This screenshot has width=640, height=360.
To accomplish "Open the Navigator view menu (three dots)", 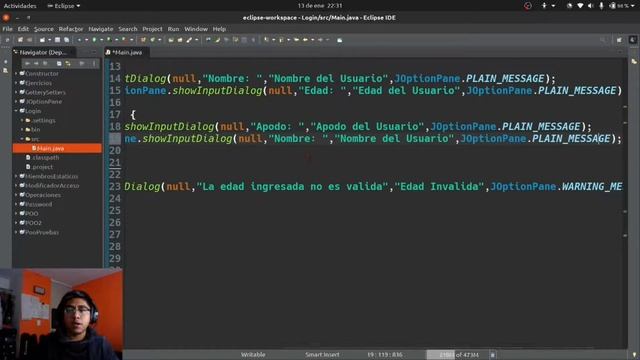I will pos(94,64).
